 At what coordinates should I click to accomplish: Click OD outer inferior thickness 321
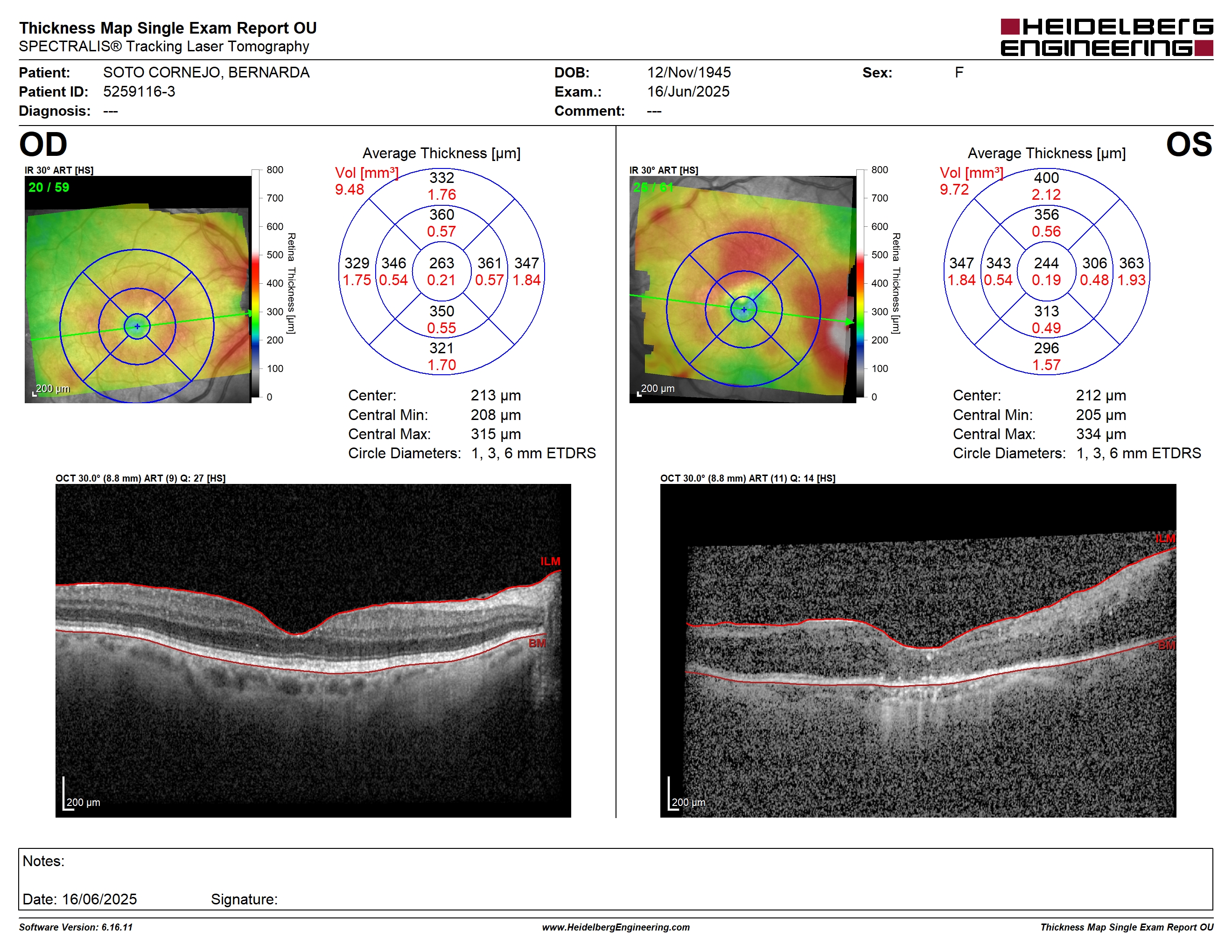pos(441,348)
